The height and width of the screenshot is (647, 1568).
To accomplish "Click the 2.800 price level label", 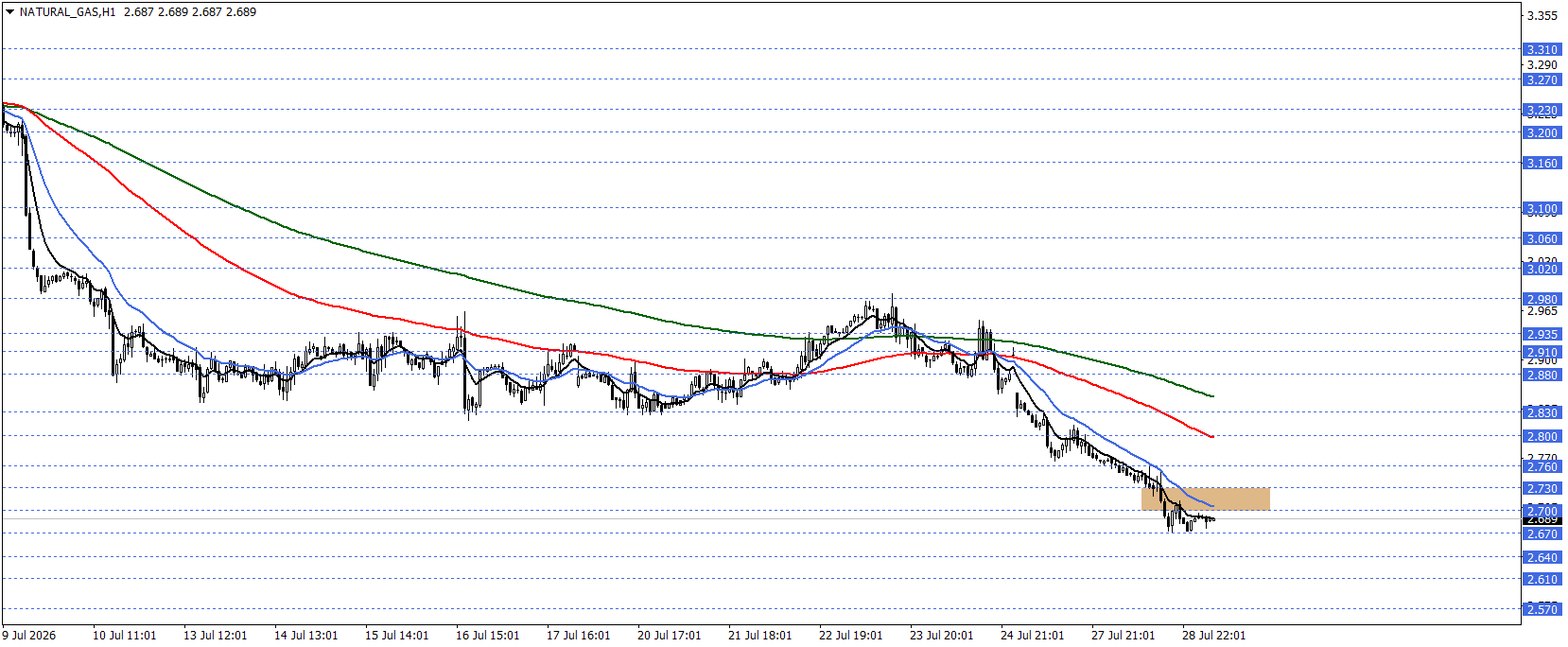I will coord(1542,436).
